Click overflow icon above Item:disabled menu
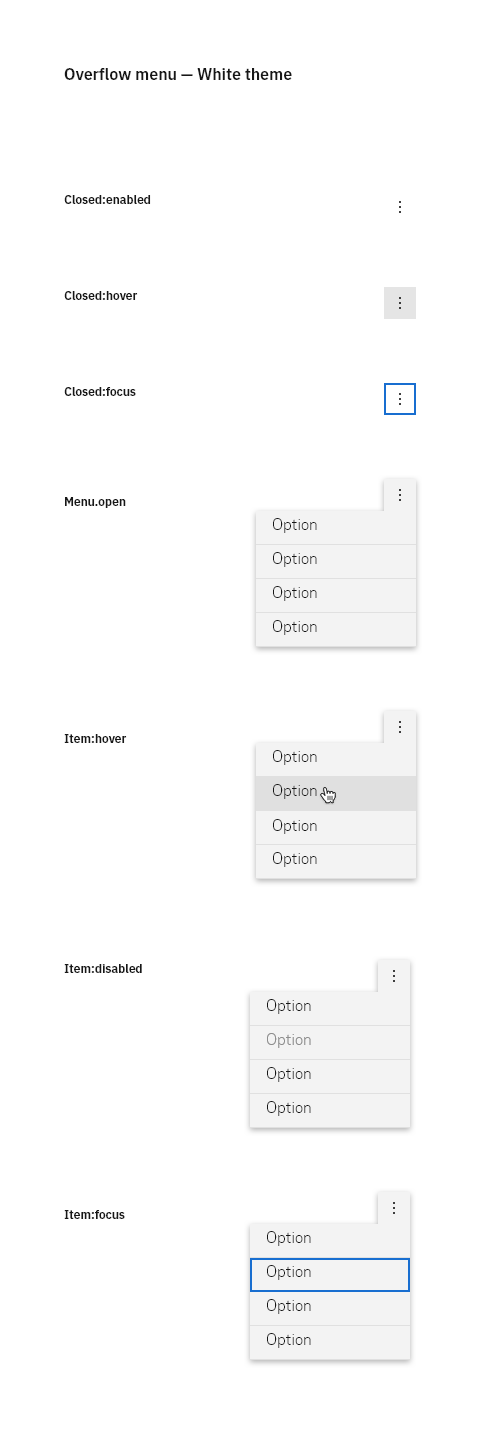The height and width of the screenshot is (1451, 495). point(394,976)
